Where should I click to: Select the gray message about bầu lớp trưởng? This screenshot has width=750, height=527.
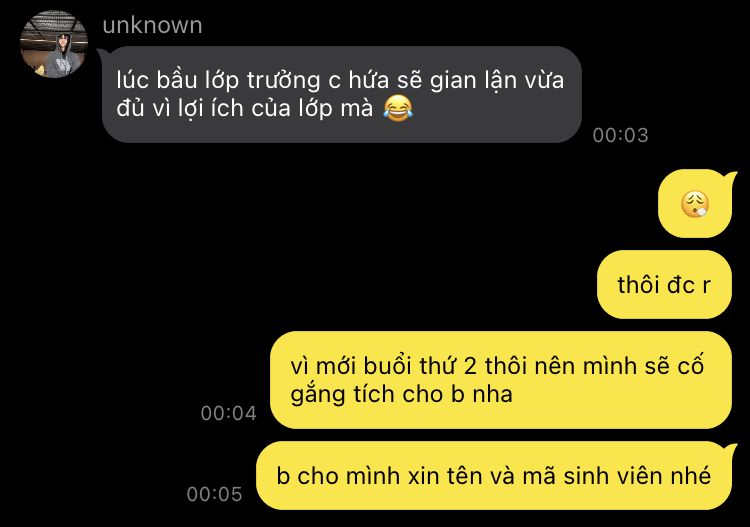[342, 94]
